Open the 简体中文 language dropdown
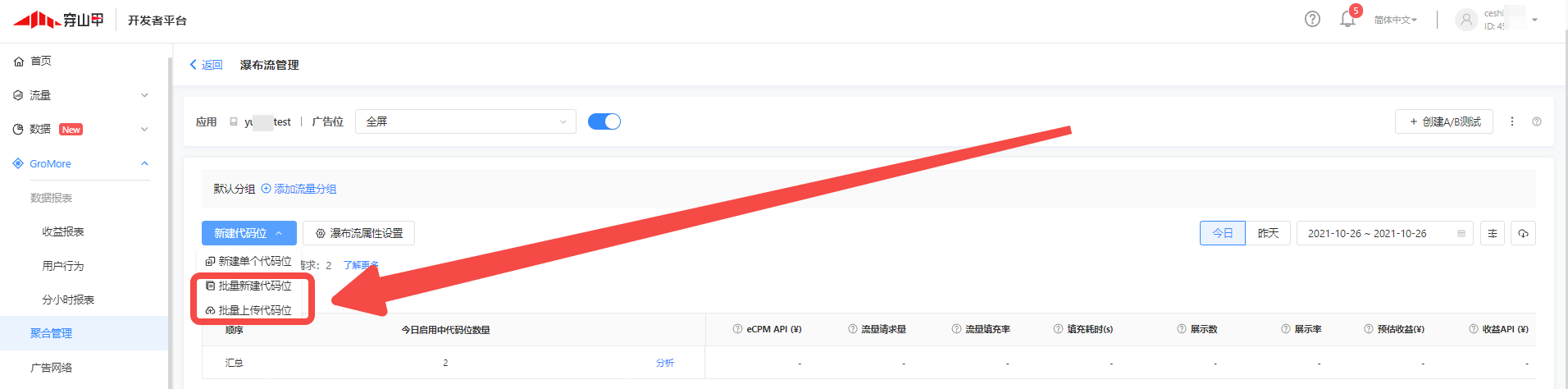Viewport: 1568px width, 389px height. (x=1395, y=20)
